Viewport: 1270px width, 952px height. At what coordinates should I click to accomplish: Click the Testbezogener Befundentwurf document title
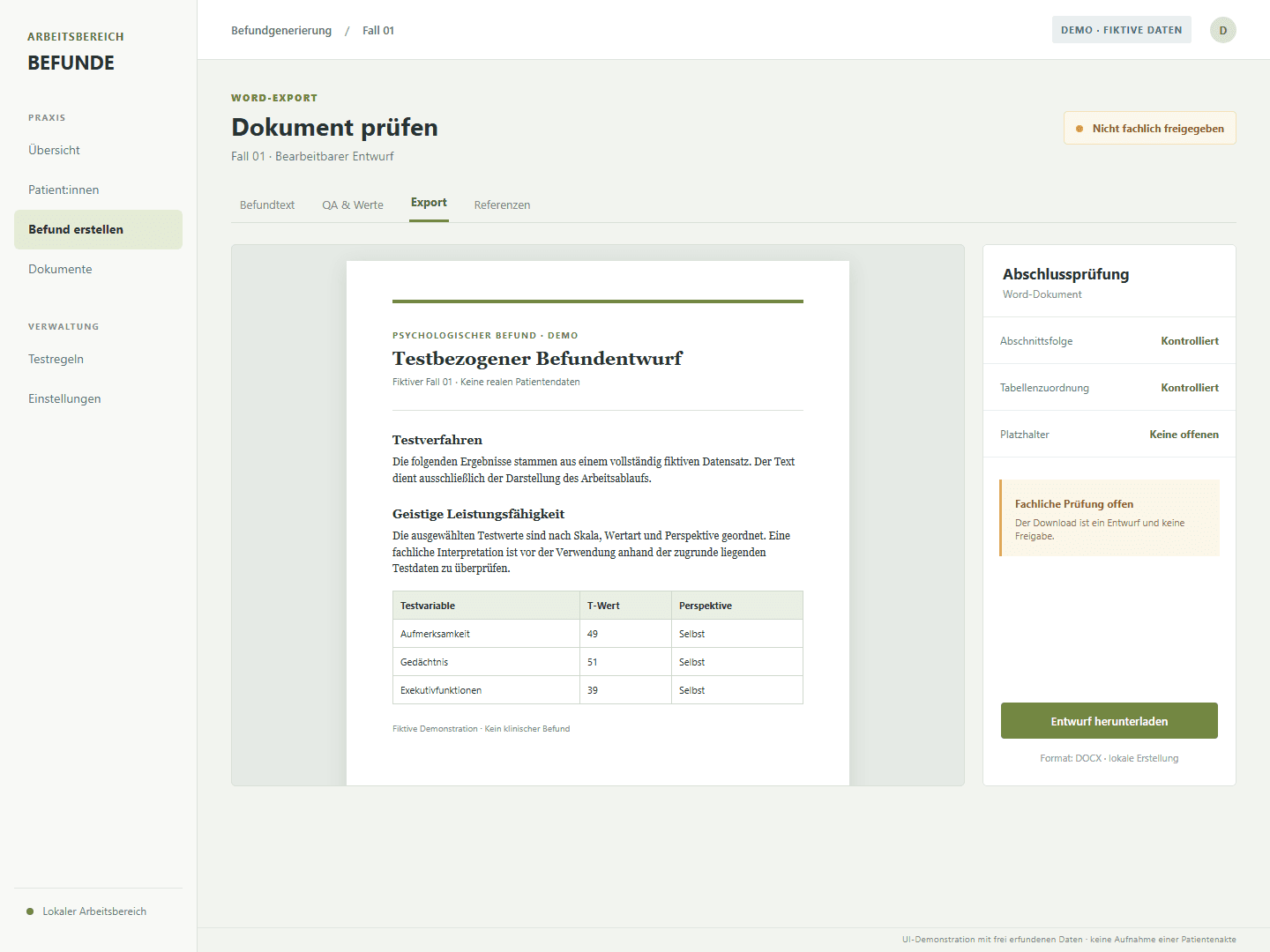tap(537, 359)
